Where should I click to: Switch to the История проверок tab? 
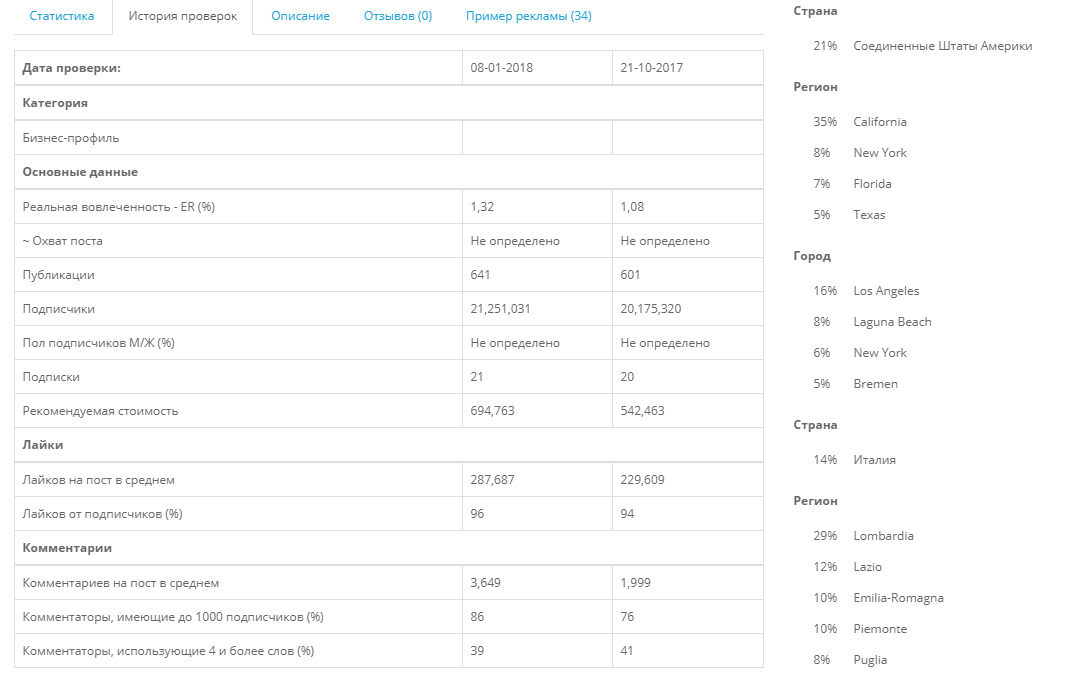coord(183,16)
